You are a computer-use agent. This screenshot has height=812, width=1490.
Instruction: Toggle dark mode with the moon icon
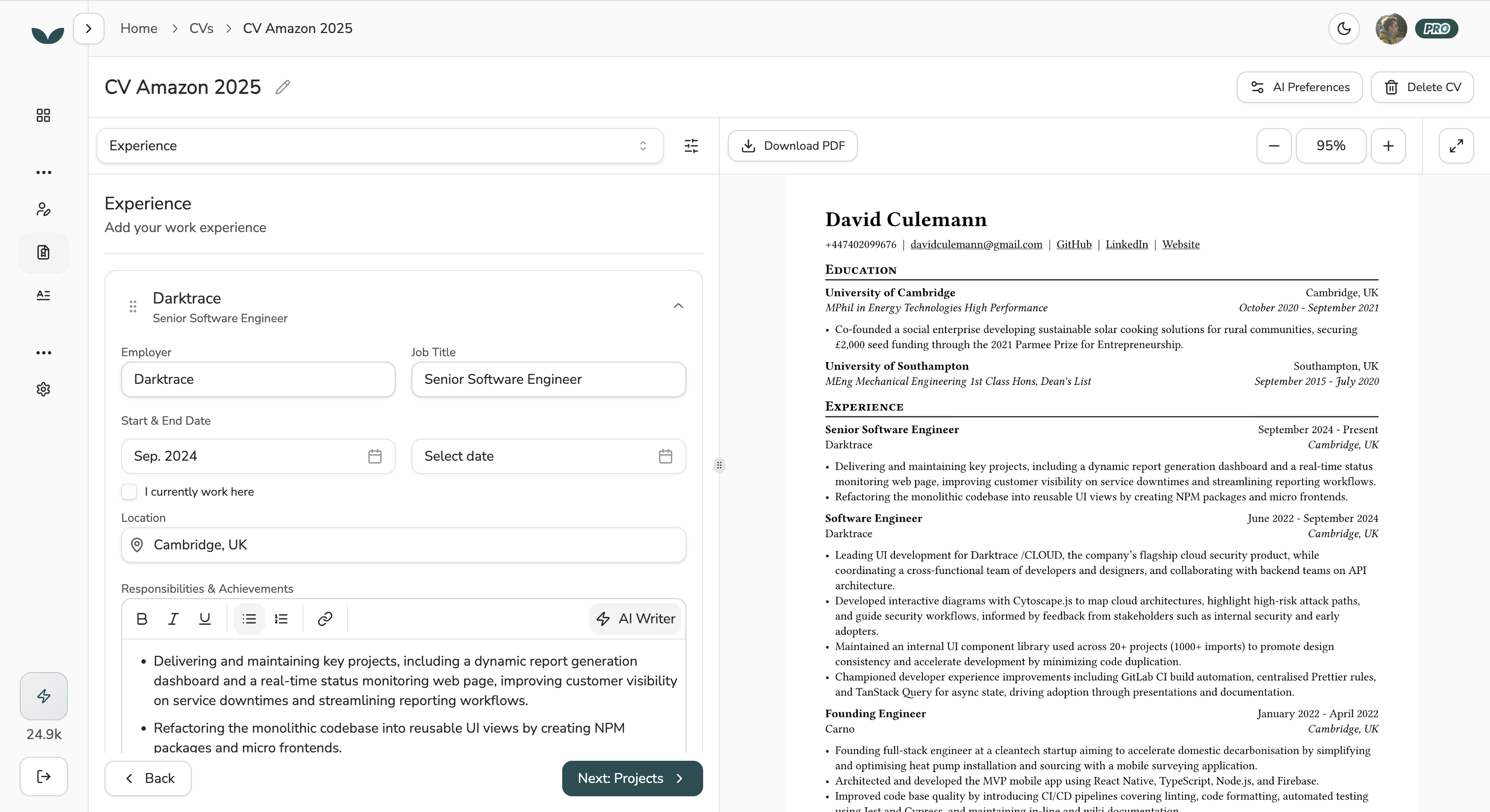pos(1343,29)
